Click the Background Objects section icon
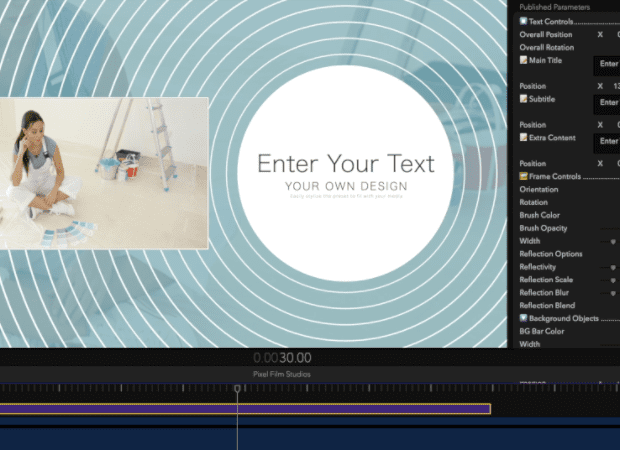This screenshot has width=620, height=450. (523, 318)
